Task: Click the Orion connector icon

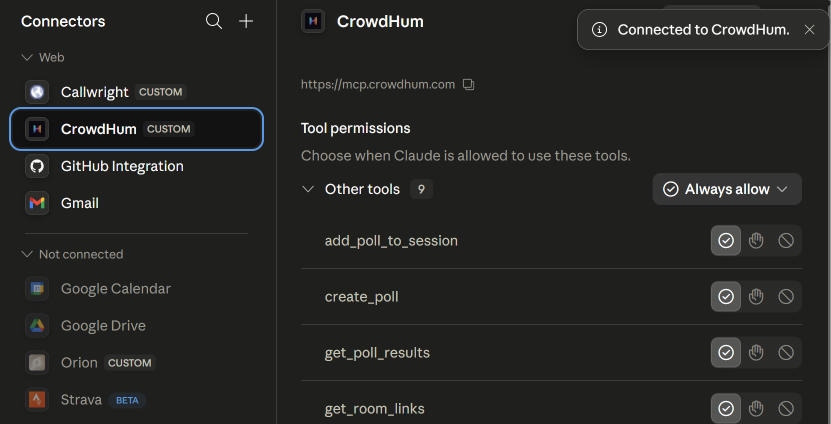Action: click(37, 363)
